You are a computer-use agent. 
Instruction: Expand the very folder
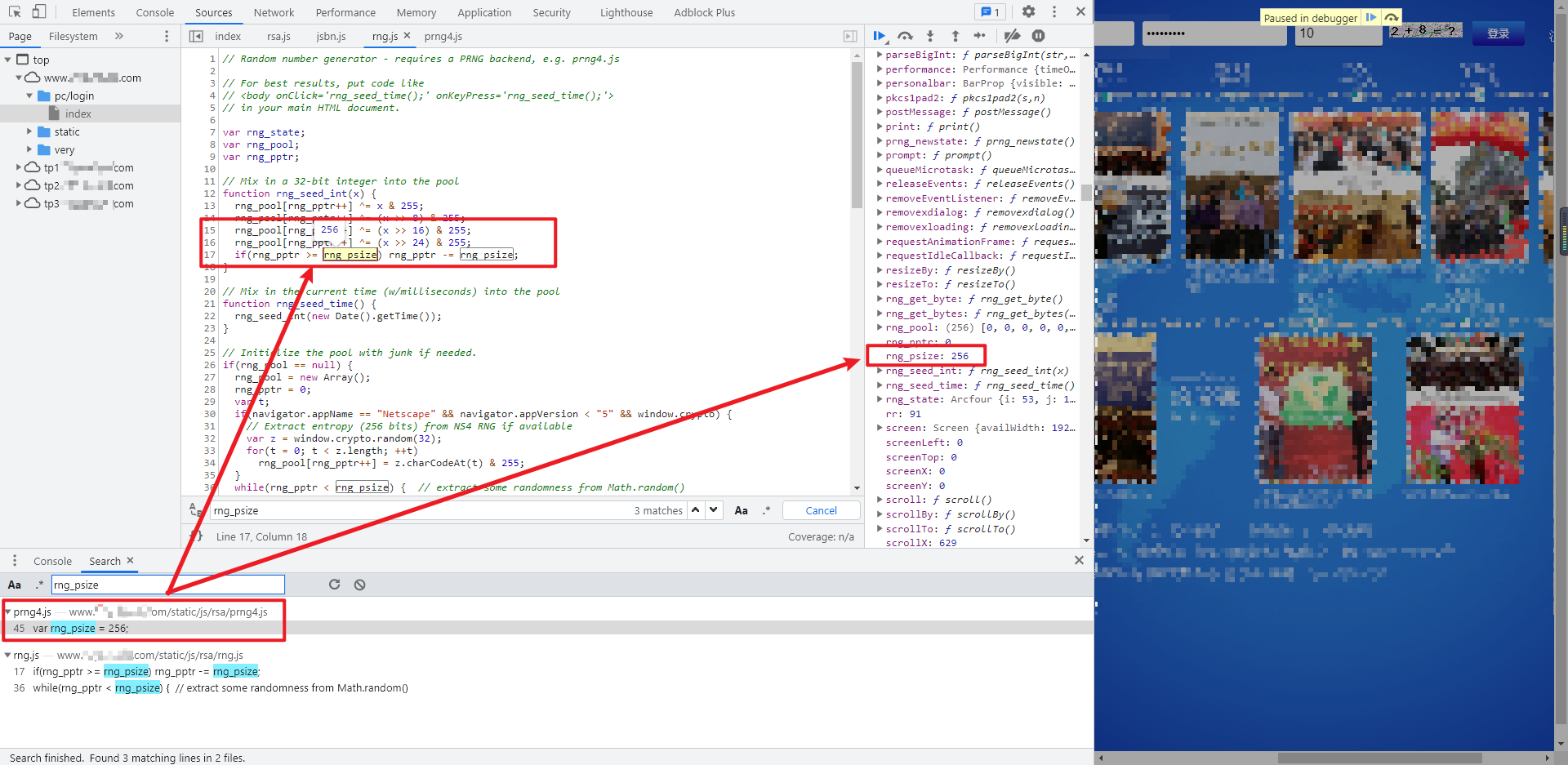tap(29, 149)
